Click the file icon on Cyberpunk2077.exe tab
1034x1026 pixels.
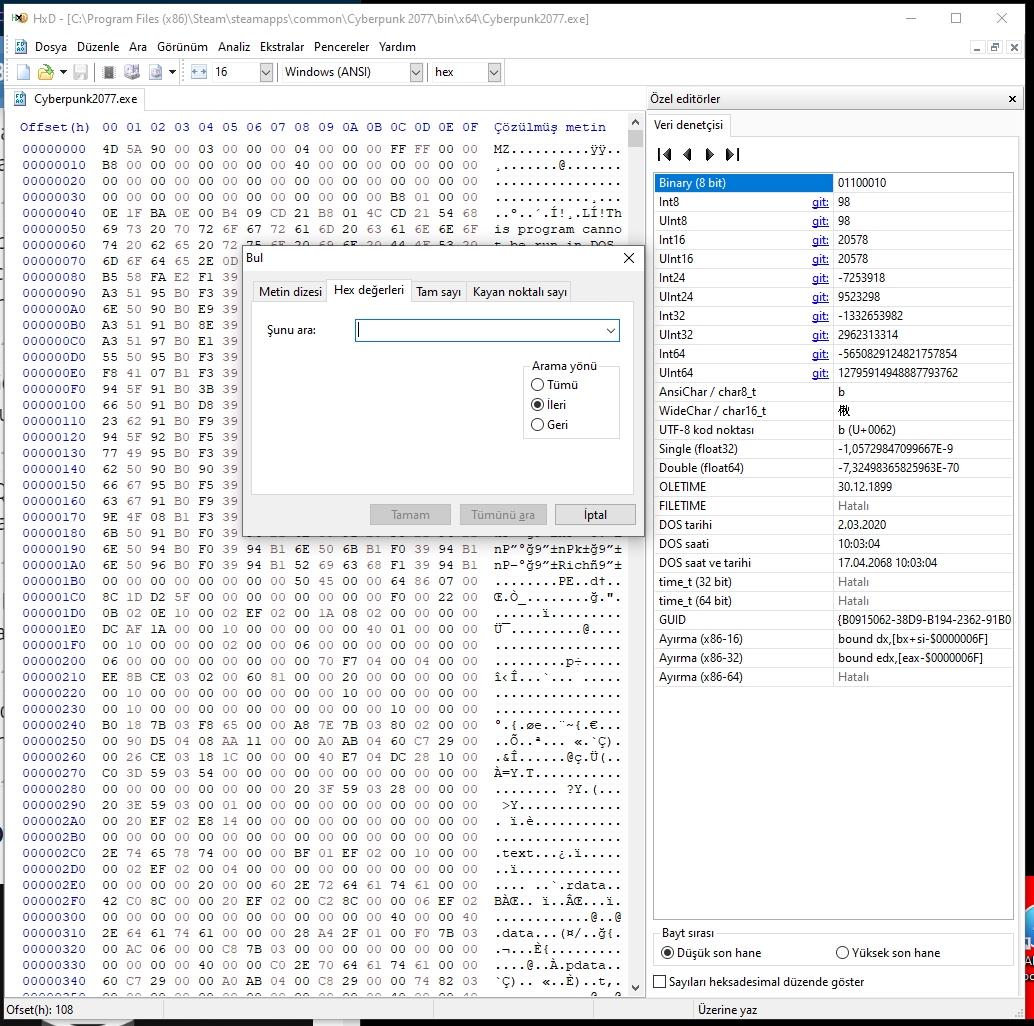pos(20,99)
